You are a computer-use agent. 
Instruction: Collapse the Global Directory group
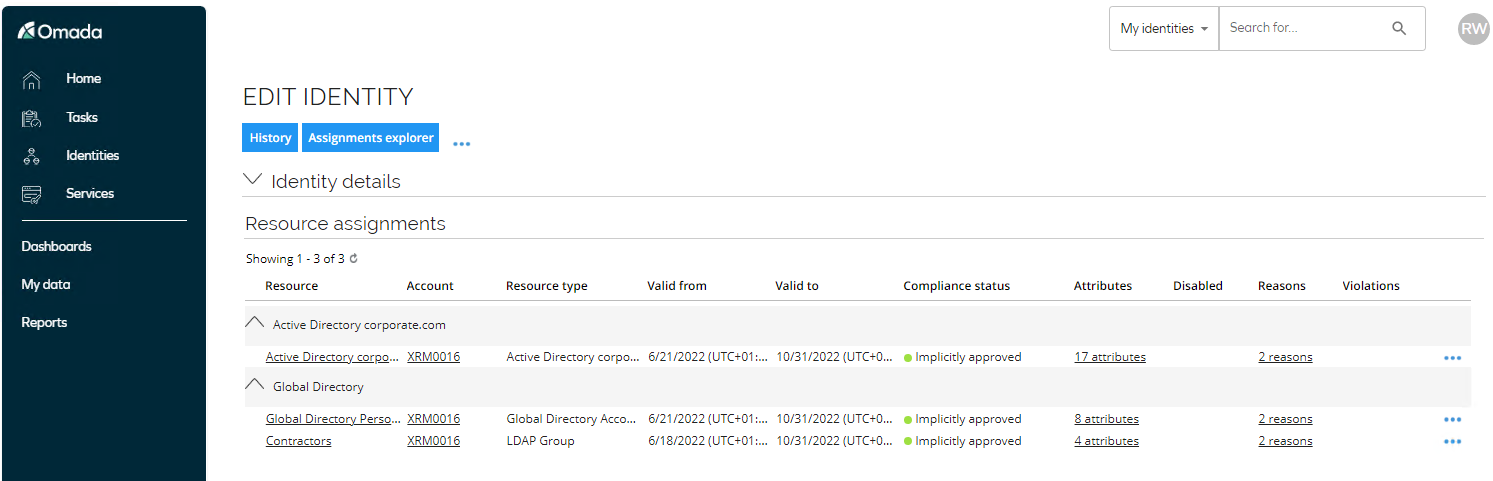255,384
